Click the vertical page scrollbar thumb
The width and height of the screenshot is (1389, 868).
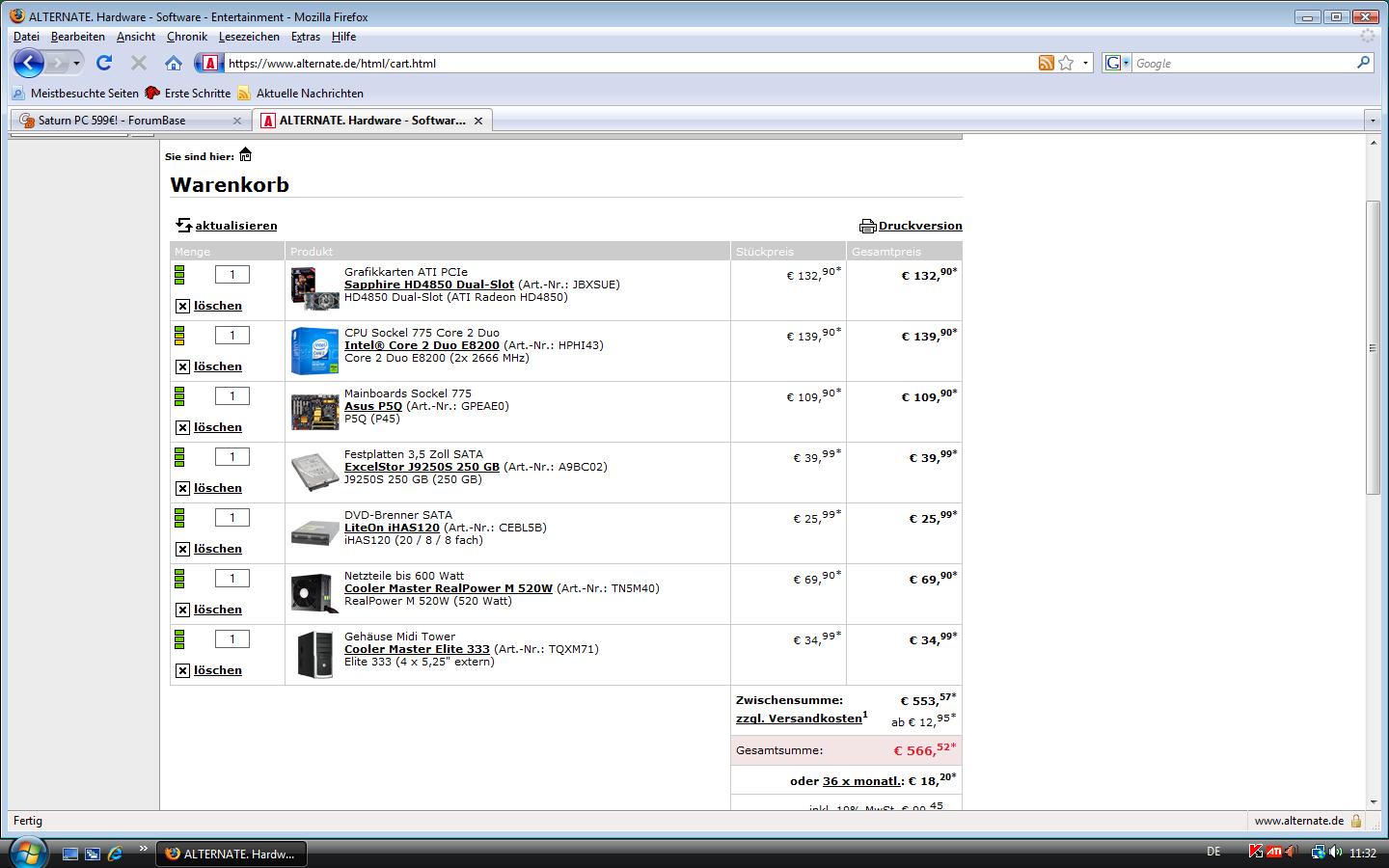(1373, 348)
